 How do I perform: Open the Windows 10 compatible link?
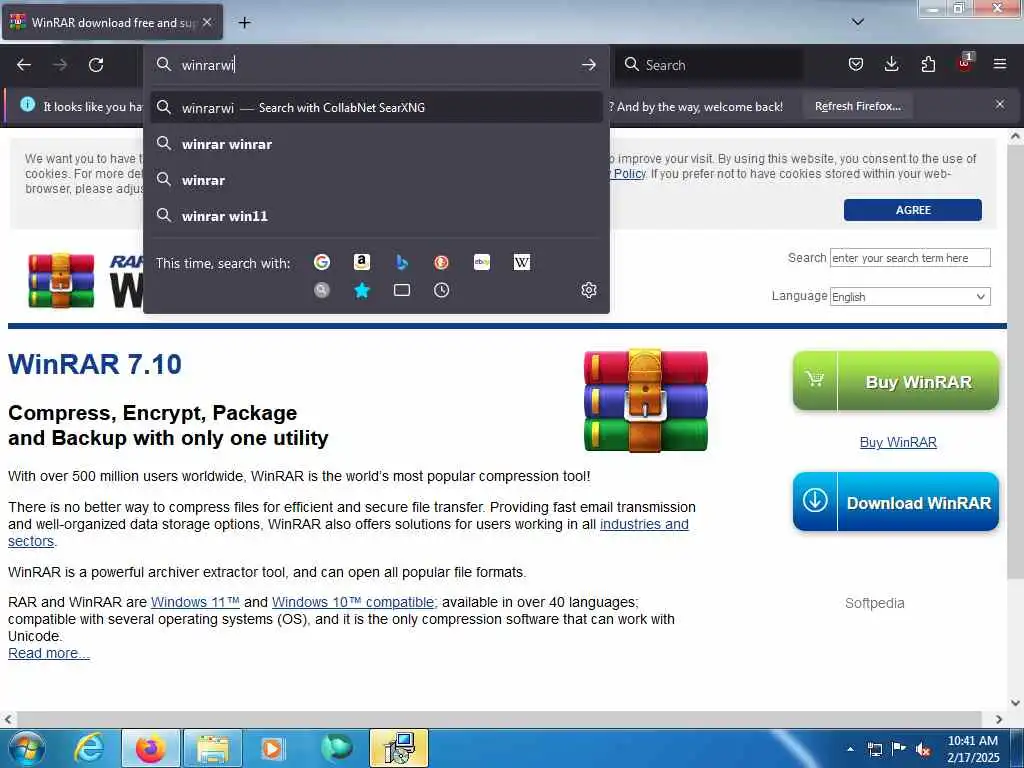point(355,602)
